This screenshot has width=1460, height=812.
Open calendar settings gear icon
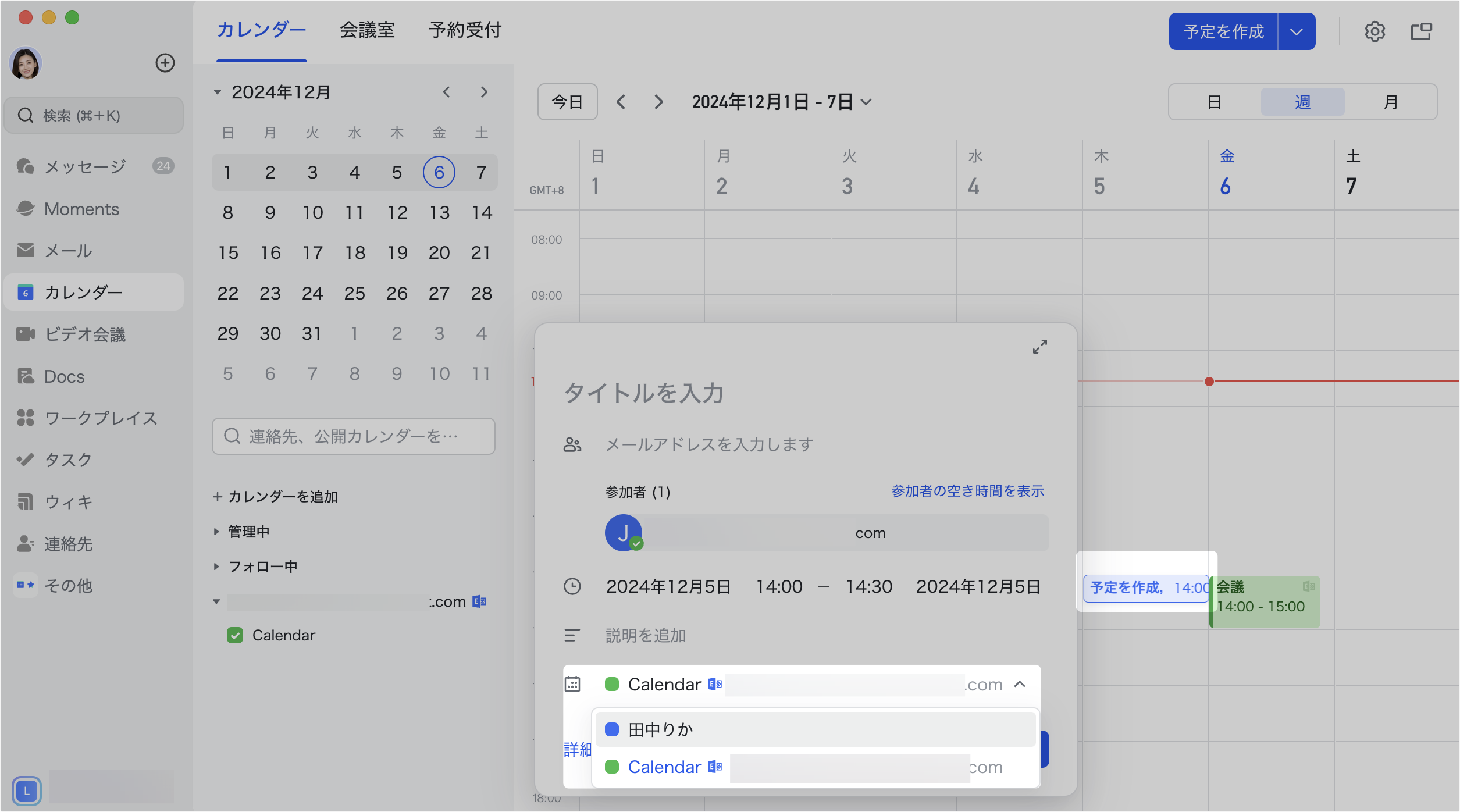tap(1374, 31)
